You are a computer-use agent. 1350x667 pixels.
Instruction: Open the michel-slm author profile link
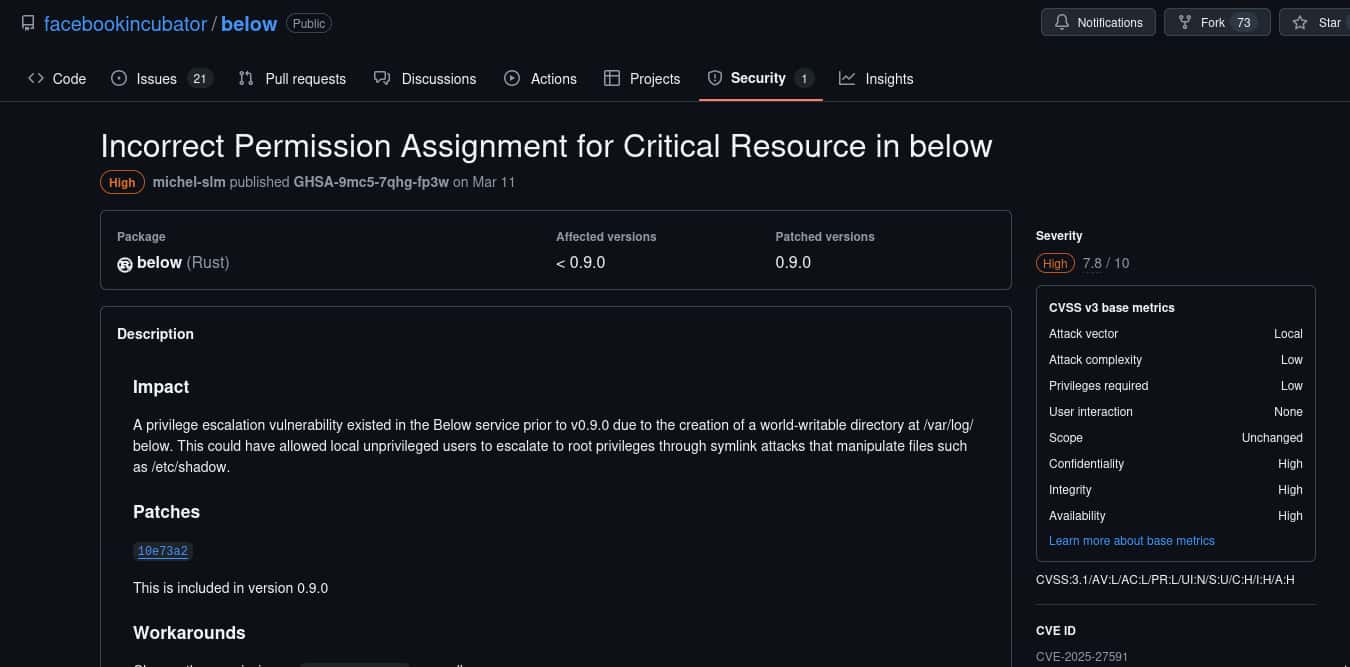[188, 182]
